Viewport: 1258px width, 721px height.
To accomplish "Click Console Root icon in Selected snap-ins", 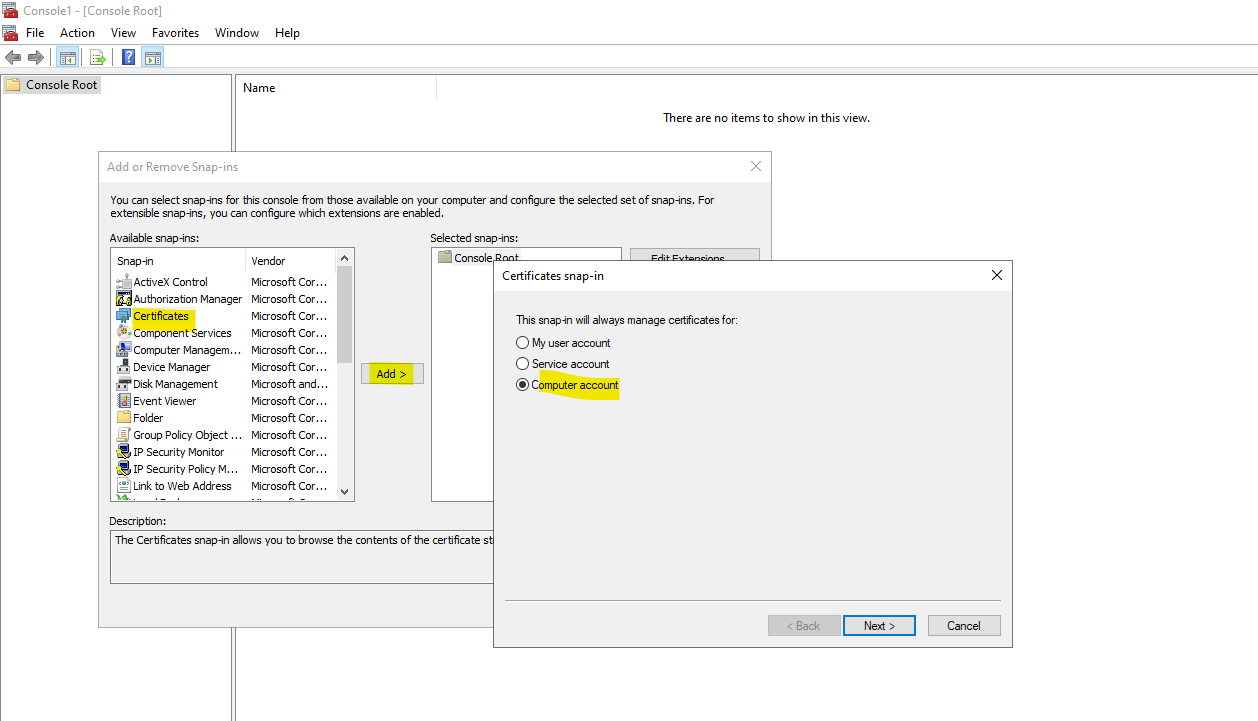I will click(445, 257).
